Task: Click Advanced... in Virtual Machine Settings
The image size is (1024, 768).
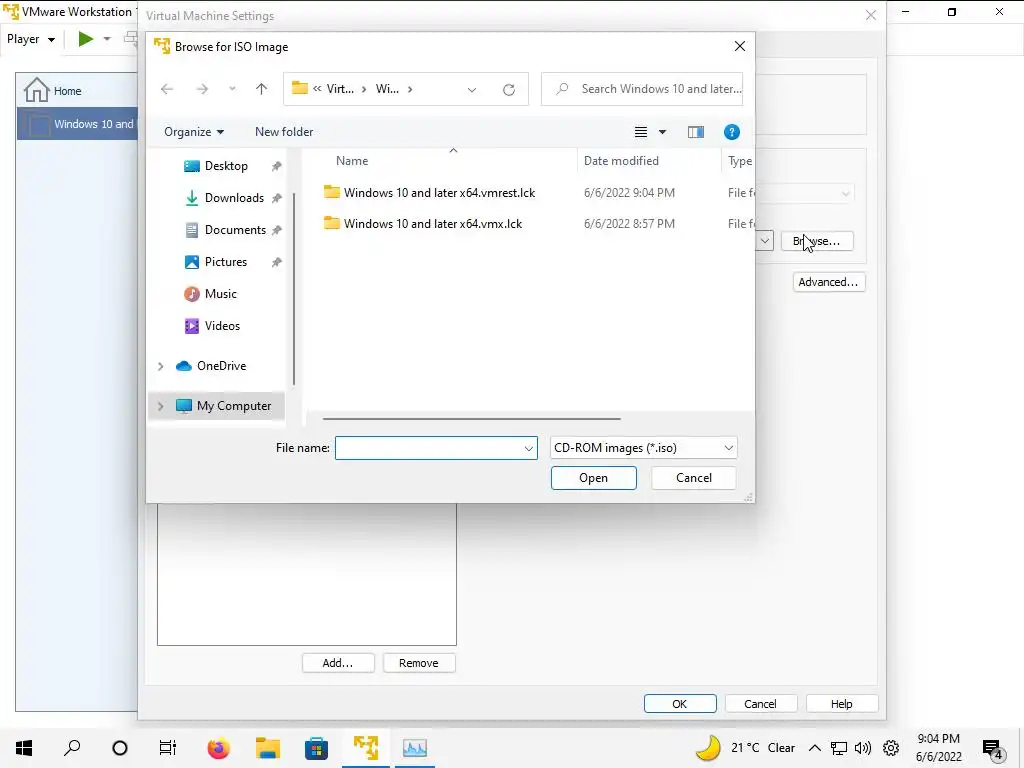Action: (x=829, y=282)
